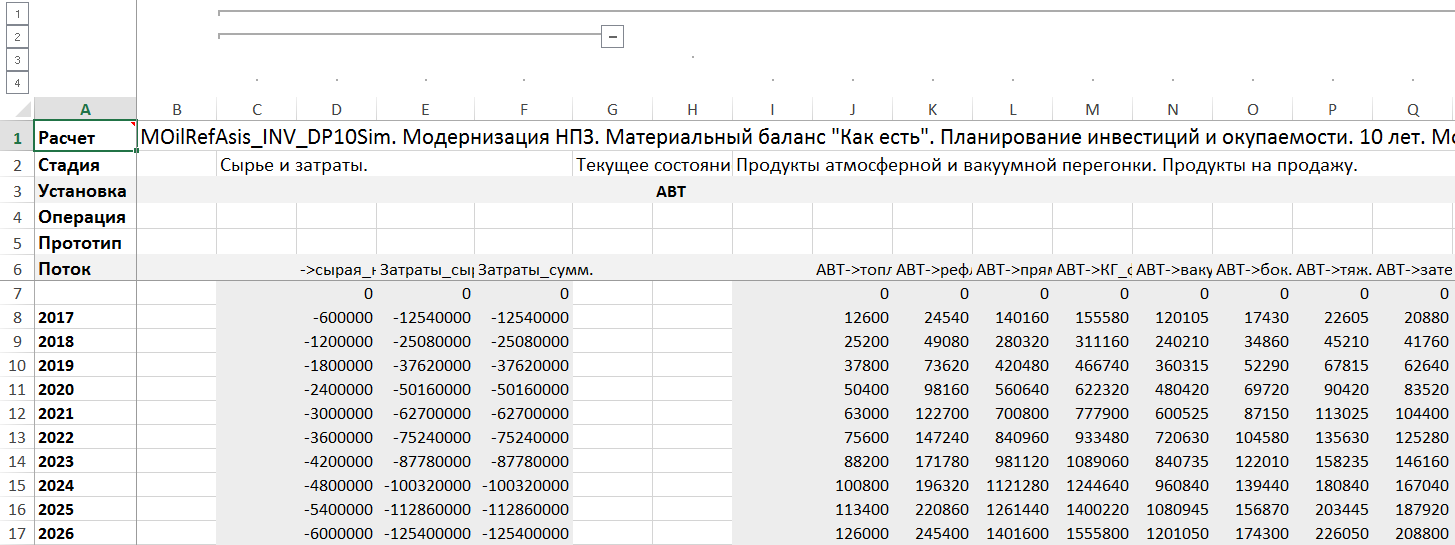Viewport: 1455px width, 545px height.
Task: Click cell A1 labeled Расчет
Action: pyautogui.click(x=85, y=137)
